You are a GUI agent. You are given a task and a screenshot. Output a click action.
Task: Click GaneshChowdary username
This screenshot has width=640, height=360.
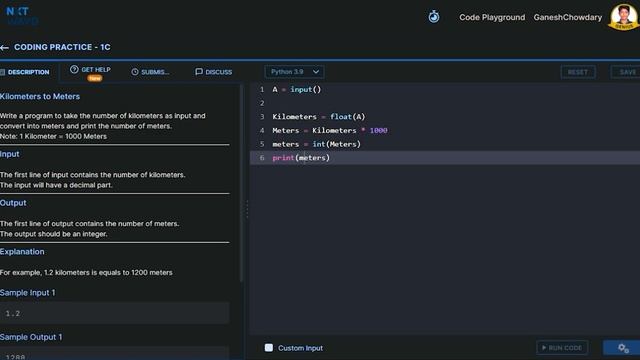click(567, 17)
